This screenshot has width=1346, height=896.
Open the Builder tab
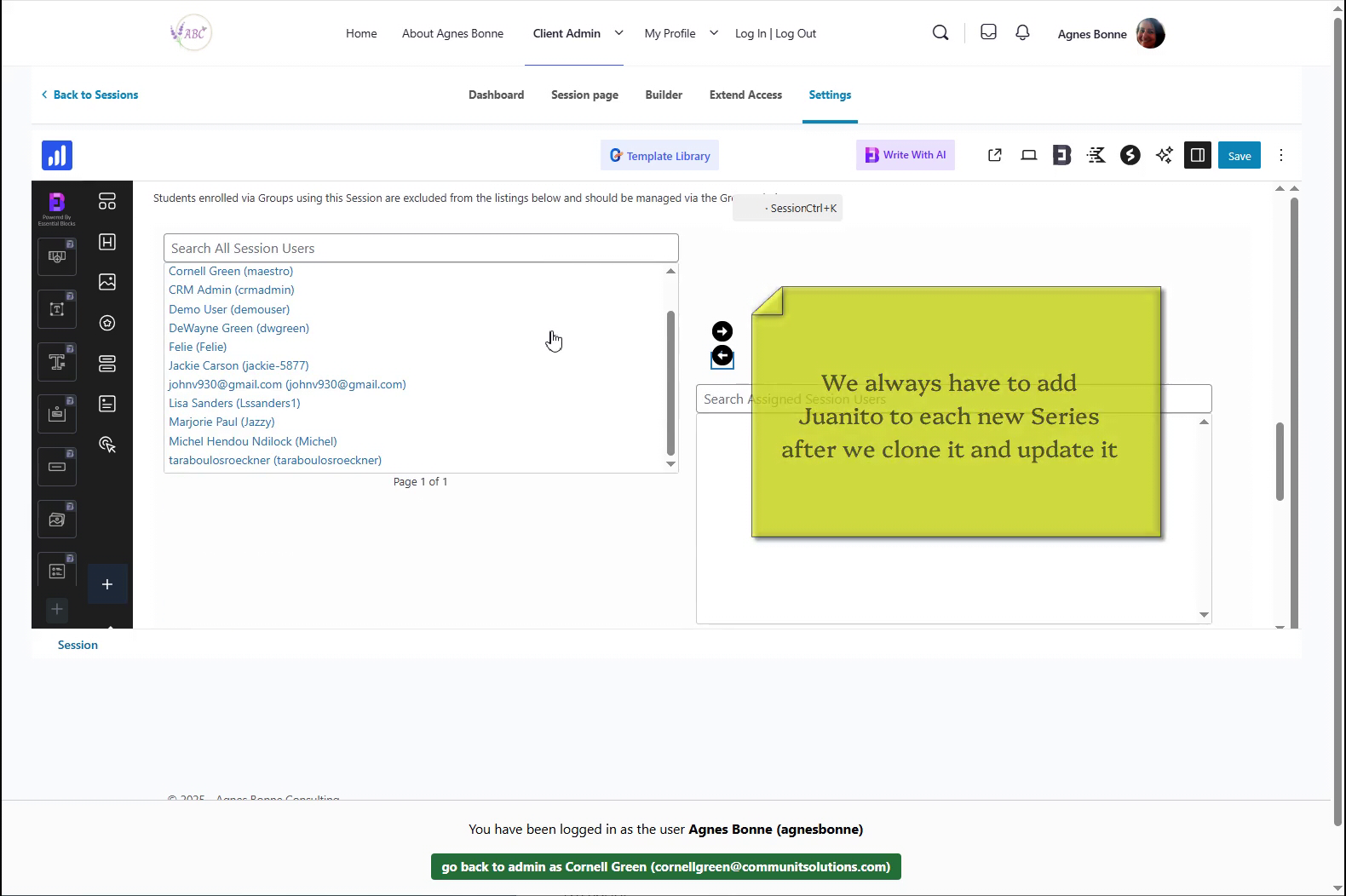664,95
